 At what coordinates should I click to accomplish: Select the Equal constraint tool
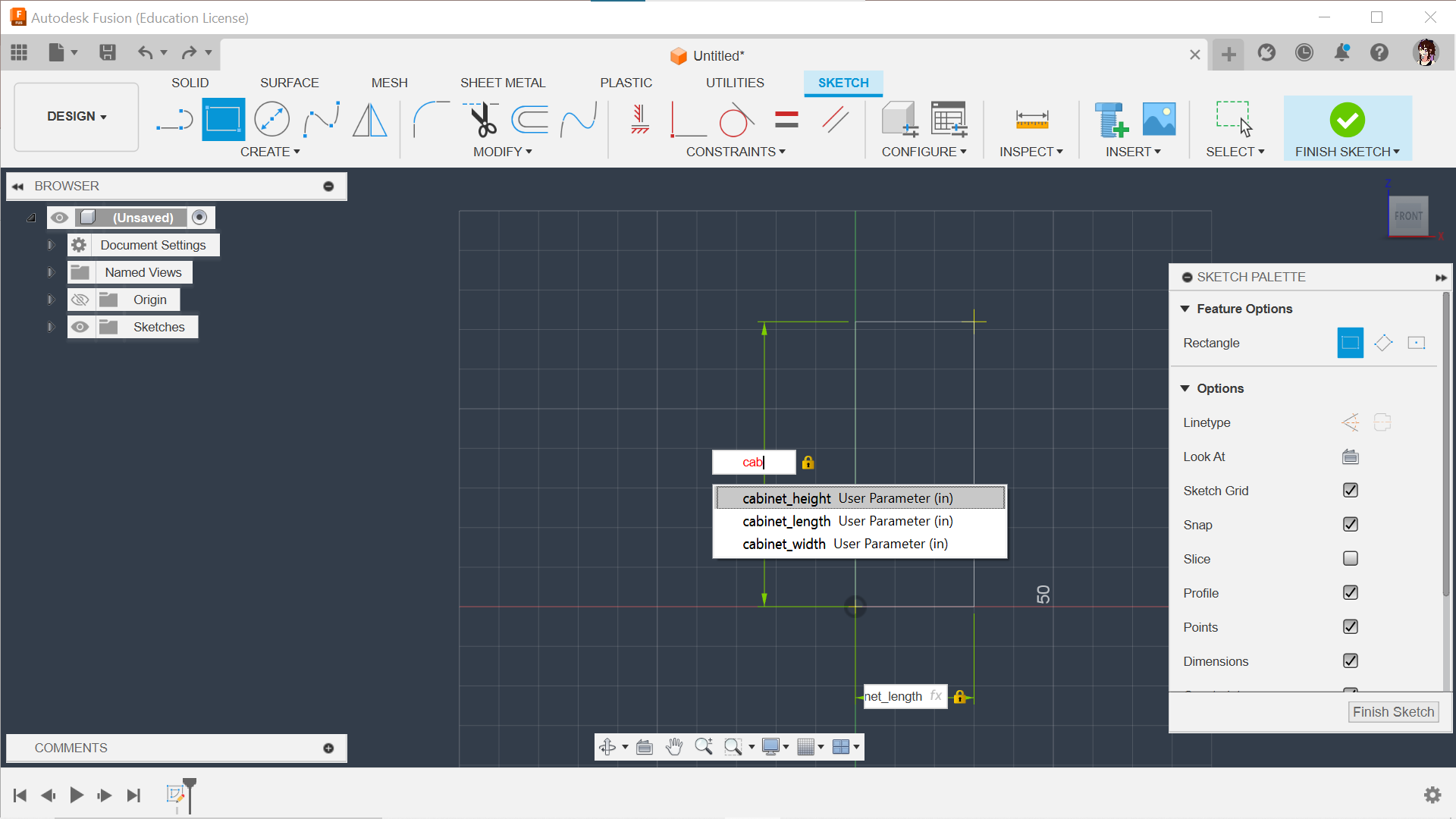point(787,118)
